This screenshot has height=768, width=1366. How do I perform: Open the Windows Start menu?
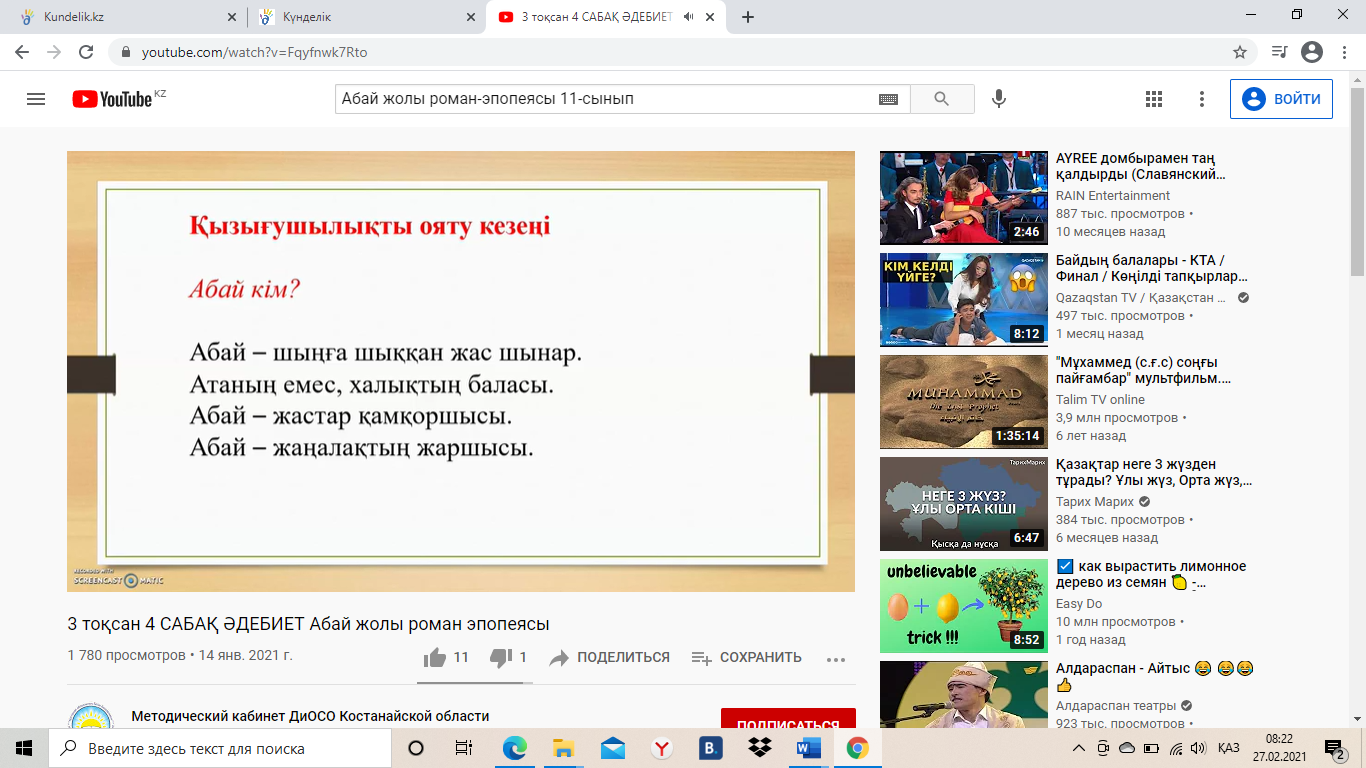(x=24, y=748)
